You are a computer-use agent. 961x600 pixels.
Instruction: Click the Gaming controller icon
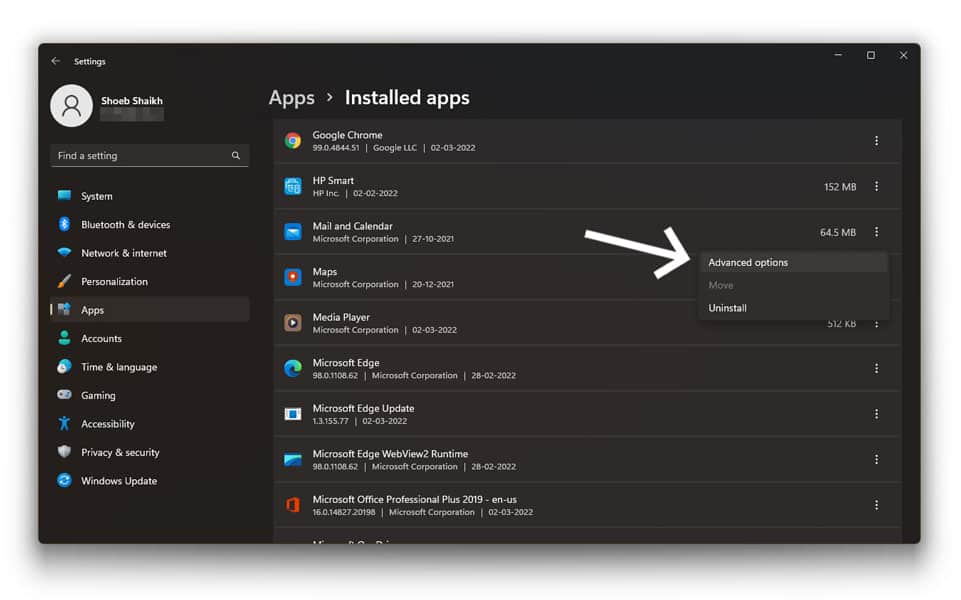pyautogui.click(x=64, y=395)
